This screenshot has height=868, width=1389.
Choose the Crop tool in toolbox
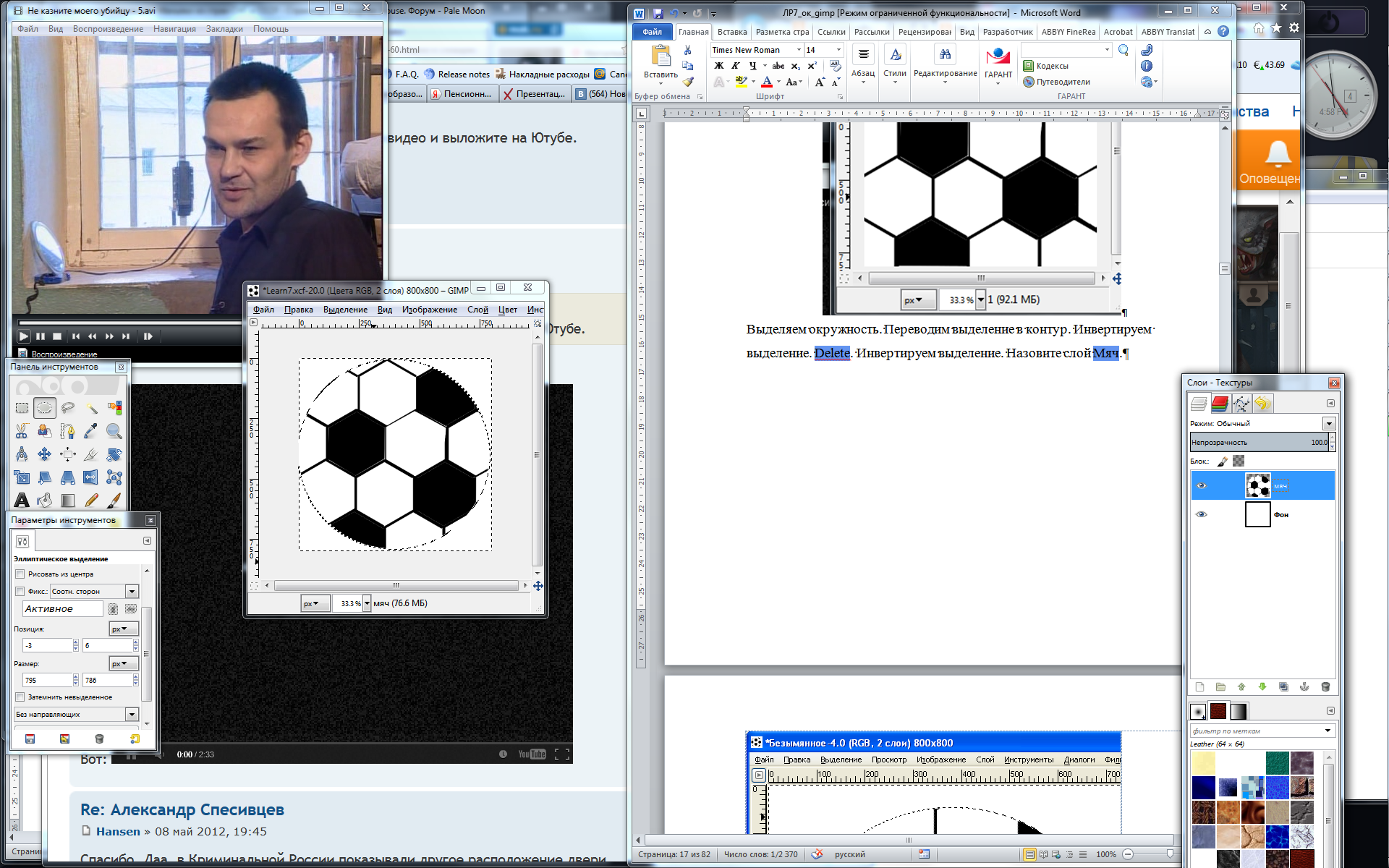[91, 454]
